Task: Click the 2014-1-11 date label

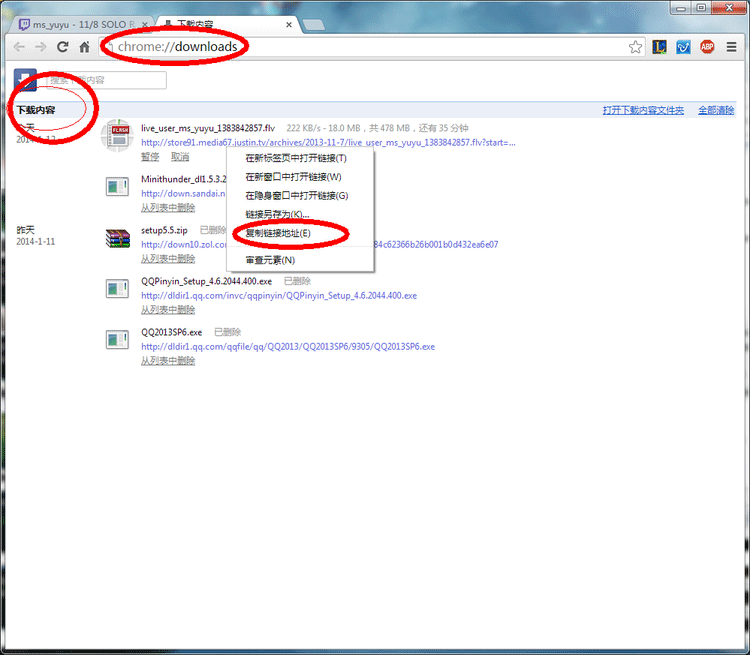Action: tap(36, 242)
